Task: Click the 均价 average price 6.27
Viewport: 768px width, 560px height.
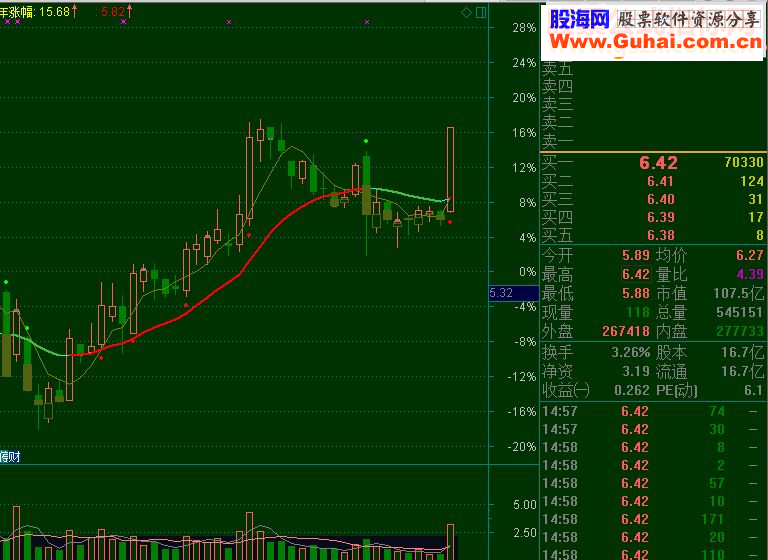Action: (x=750, y=255)
